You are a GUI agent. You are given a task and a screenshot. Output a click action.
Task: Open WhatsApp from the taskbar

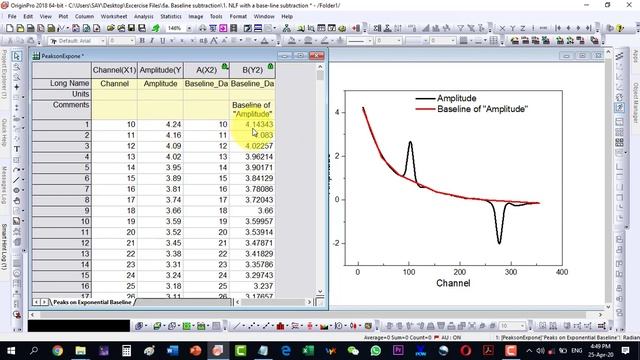coord(376,351)
